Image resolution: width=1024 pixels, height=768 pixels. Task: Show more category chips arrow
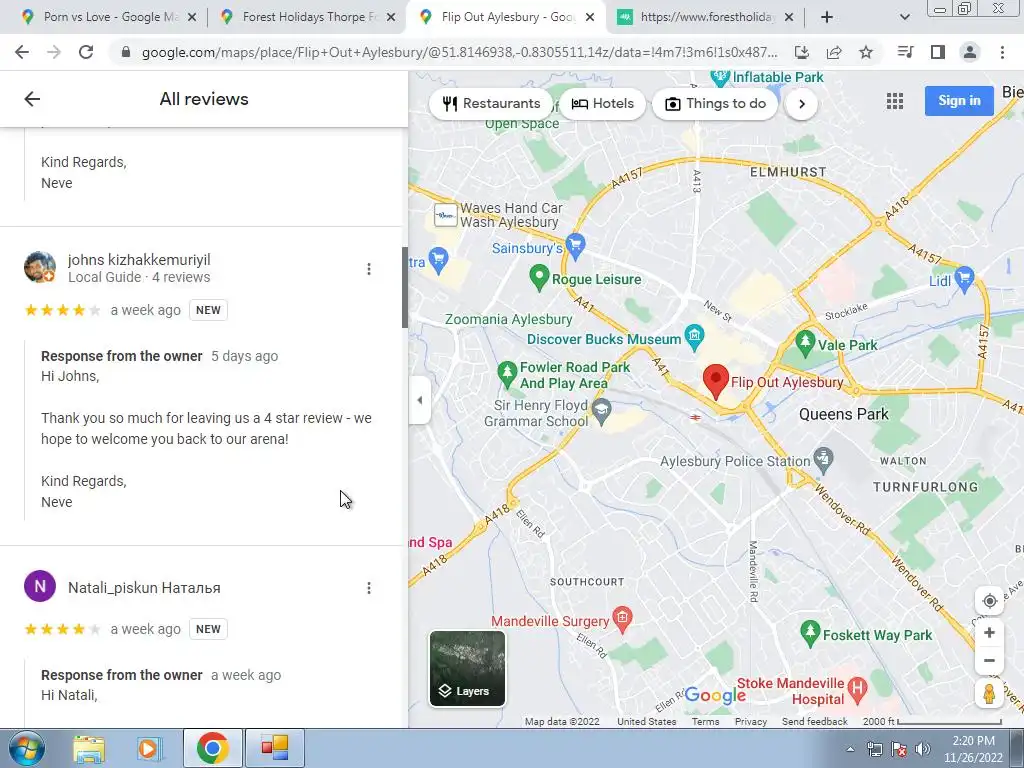pos(801,104)
